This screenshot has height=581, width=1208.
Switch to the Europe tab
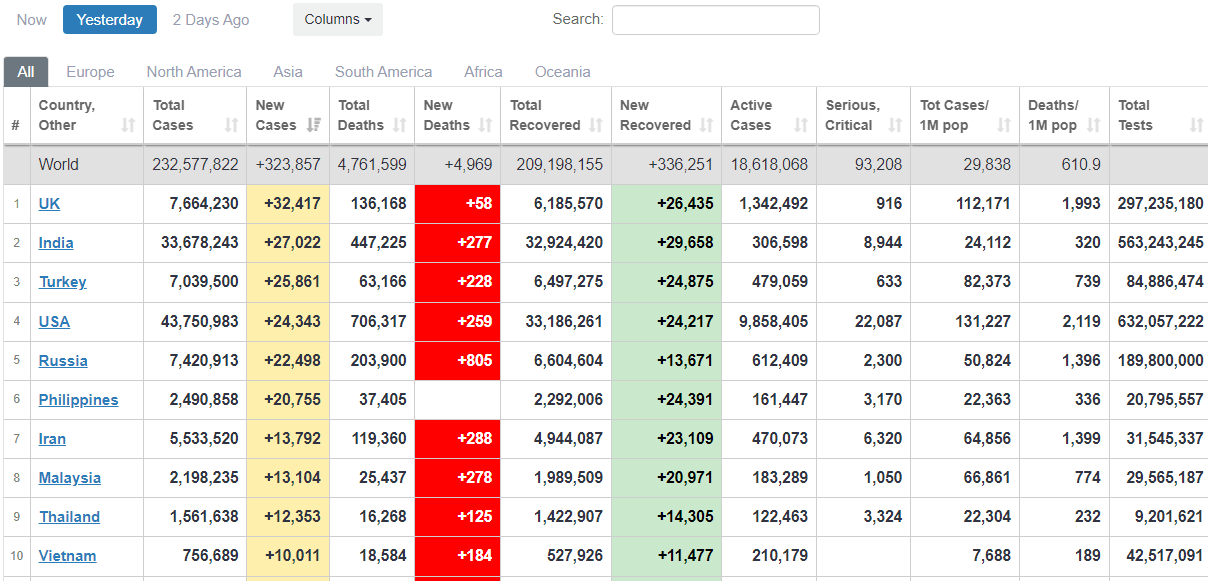pyautogui.click(x=90, y=72)
